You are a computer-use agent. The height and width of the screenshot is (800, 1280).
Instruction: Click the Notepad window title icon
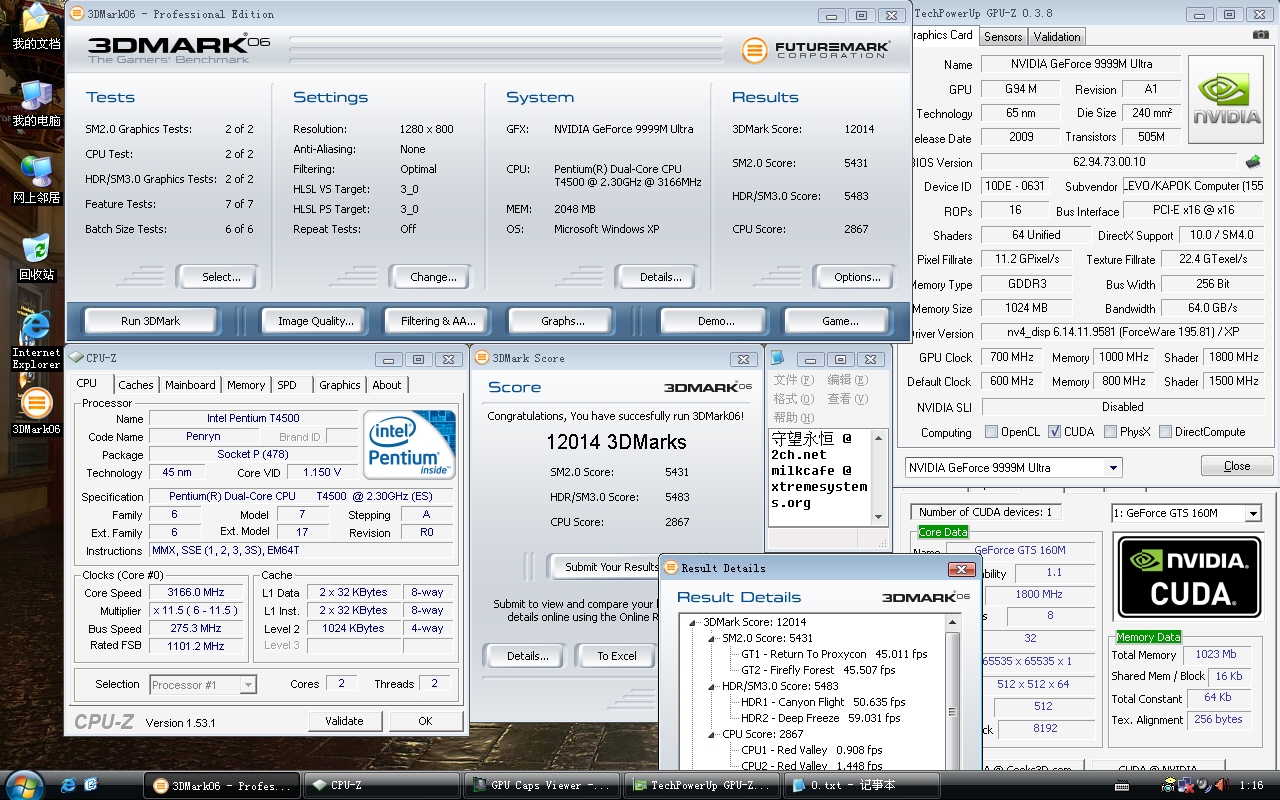tap(777, 357)
